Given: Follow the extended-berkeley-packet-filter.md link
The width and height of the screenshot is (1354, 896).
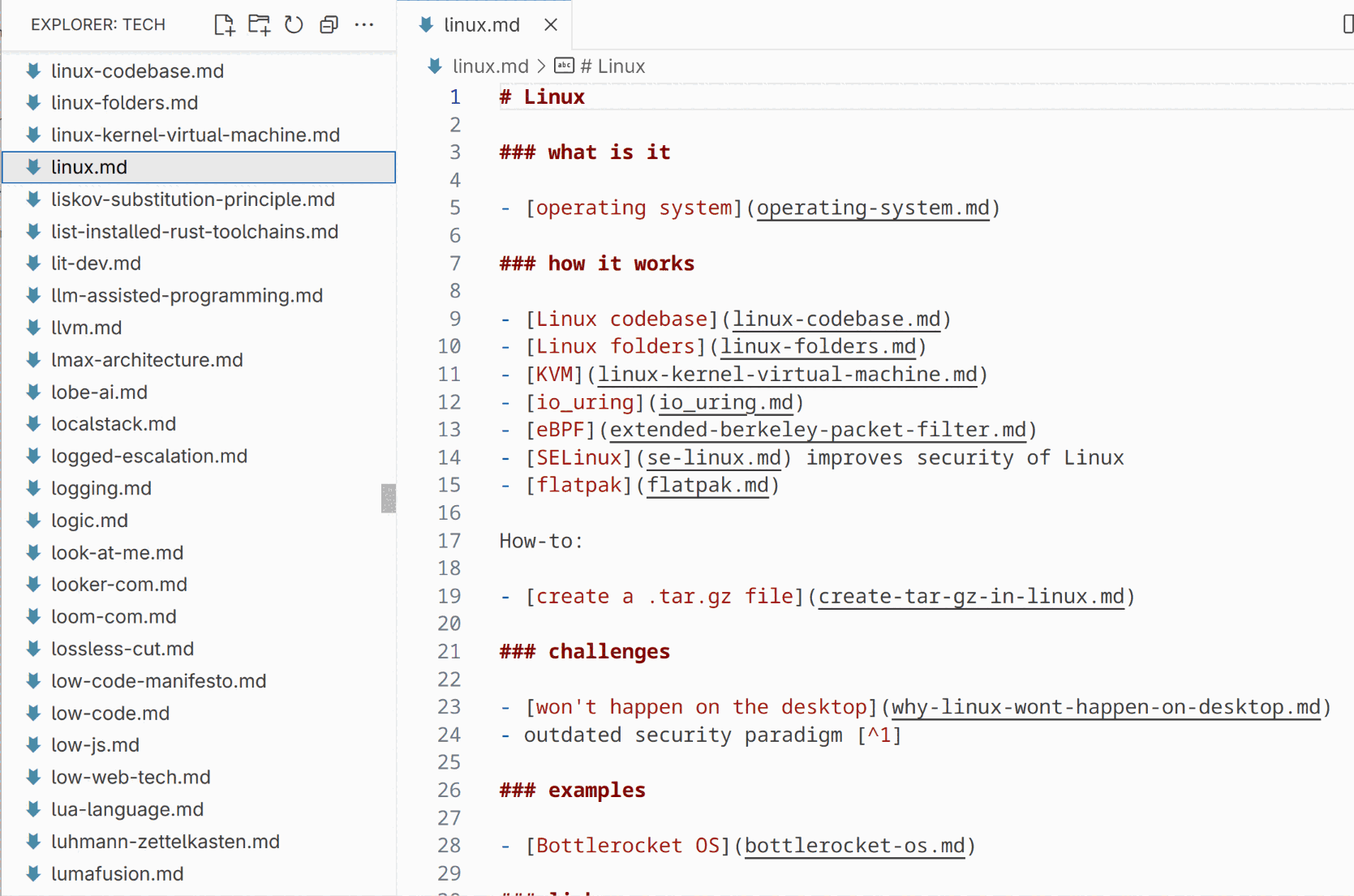Looking at the screenshot, I should (818, 430).
